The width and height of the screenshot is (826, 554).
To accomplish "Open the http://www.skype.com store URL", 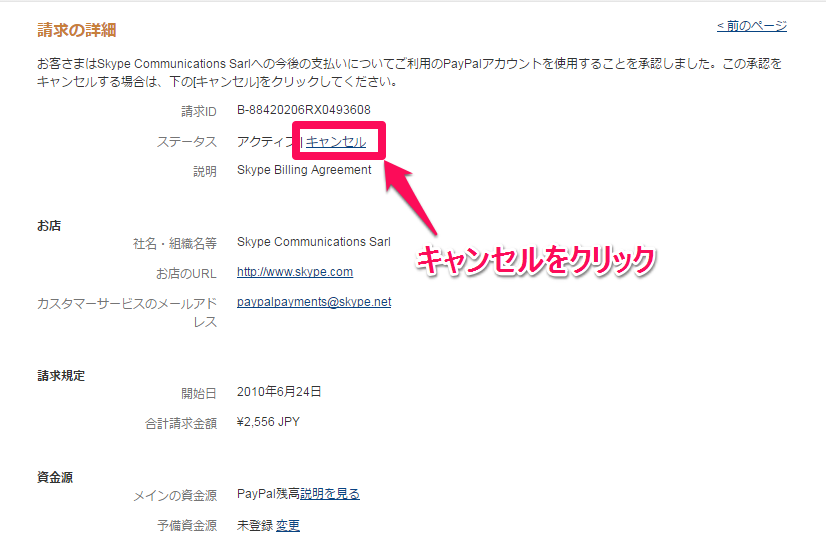I will coord(295,272).
